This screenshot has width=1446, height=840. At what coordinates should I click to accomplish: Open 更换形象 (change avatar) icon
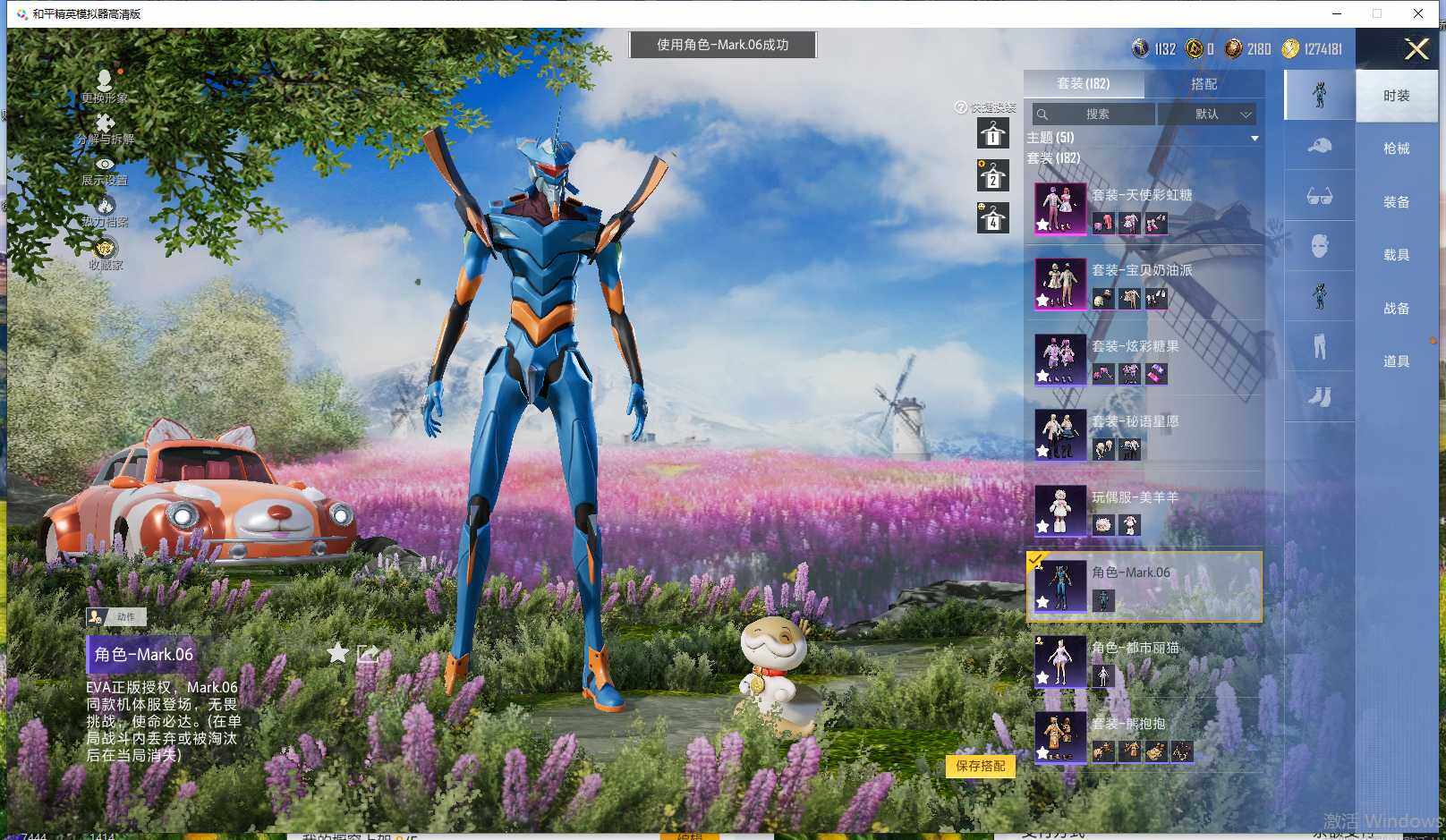pyautogui.click(x=104, y=81)
